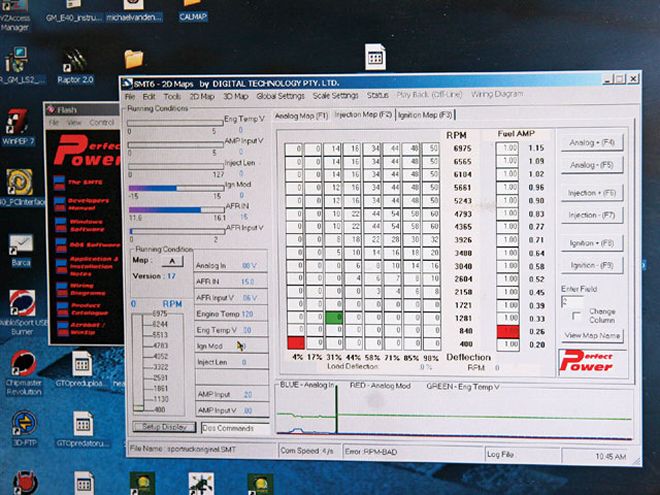Open the File menu in SMT6
Image resolution: width=660 pixels, height=495 pixels.
(x=130, y=96)
